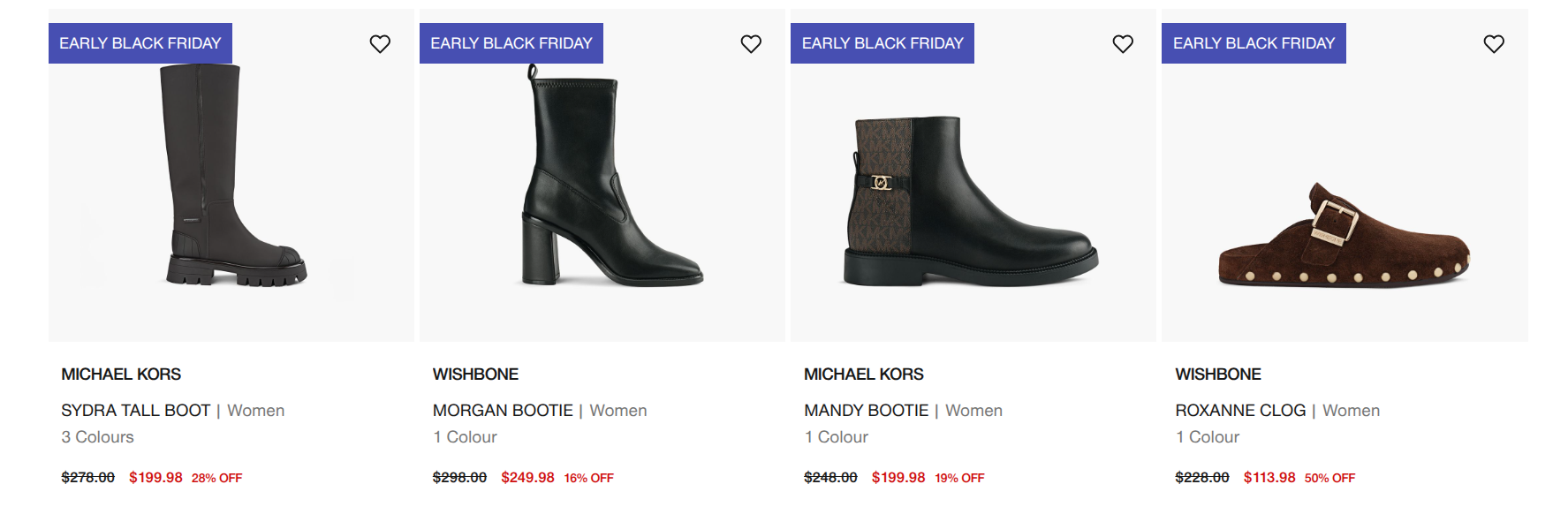Add Sydra Tall Boot to wishlist via heart icon
Image resolution: width=1568 pixels, height=522 pixels.
tap(380, 42)
